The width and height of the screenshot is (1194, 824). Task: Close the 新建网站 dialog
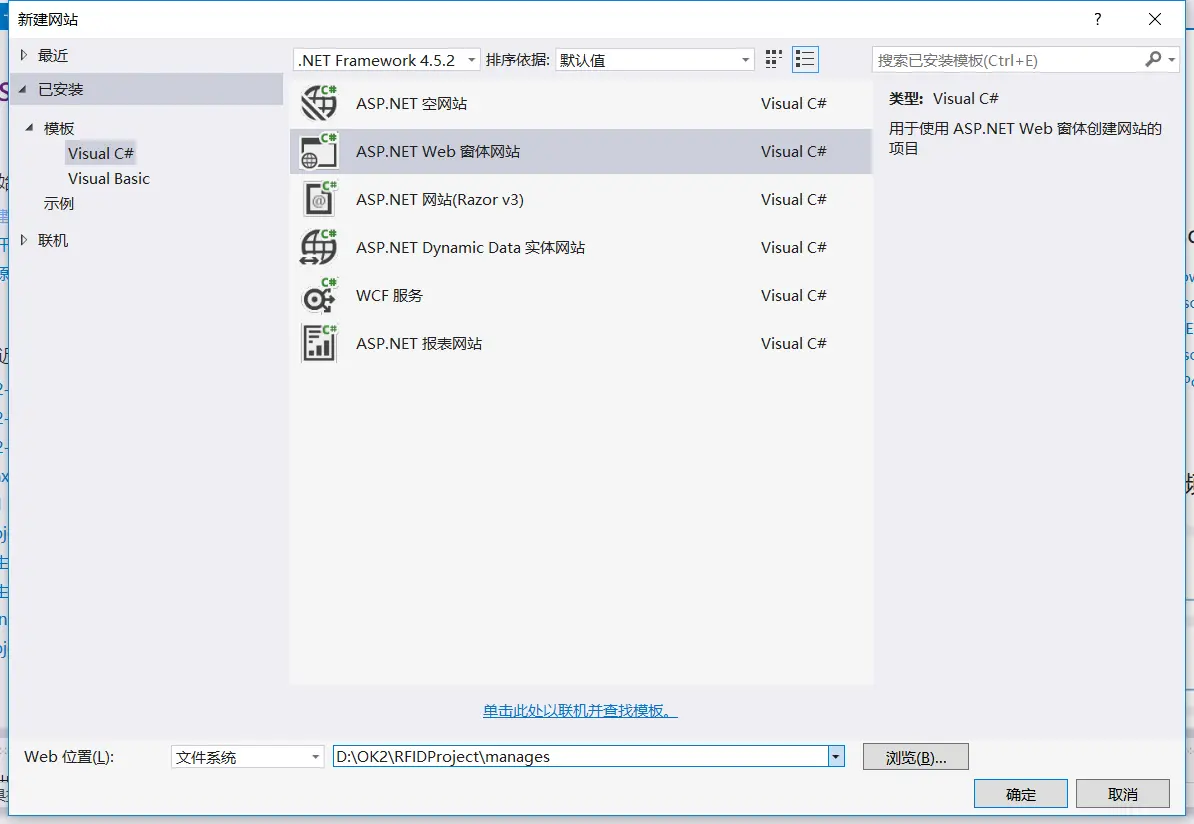1154,19
